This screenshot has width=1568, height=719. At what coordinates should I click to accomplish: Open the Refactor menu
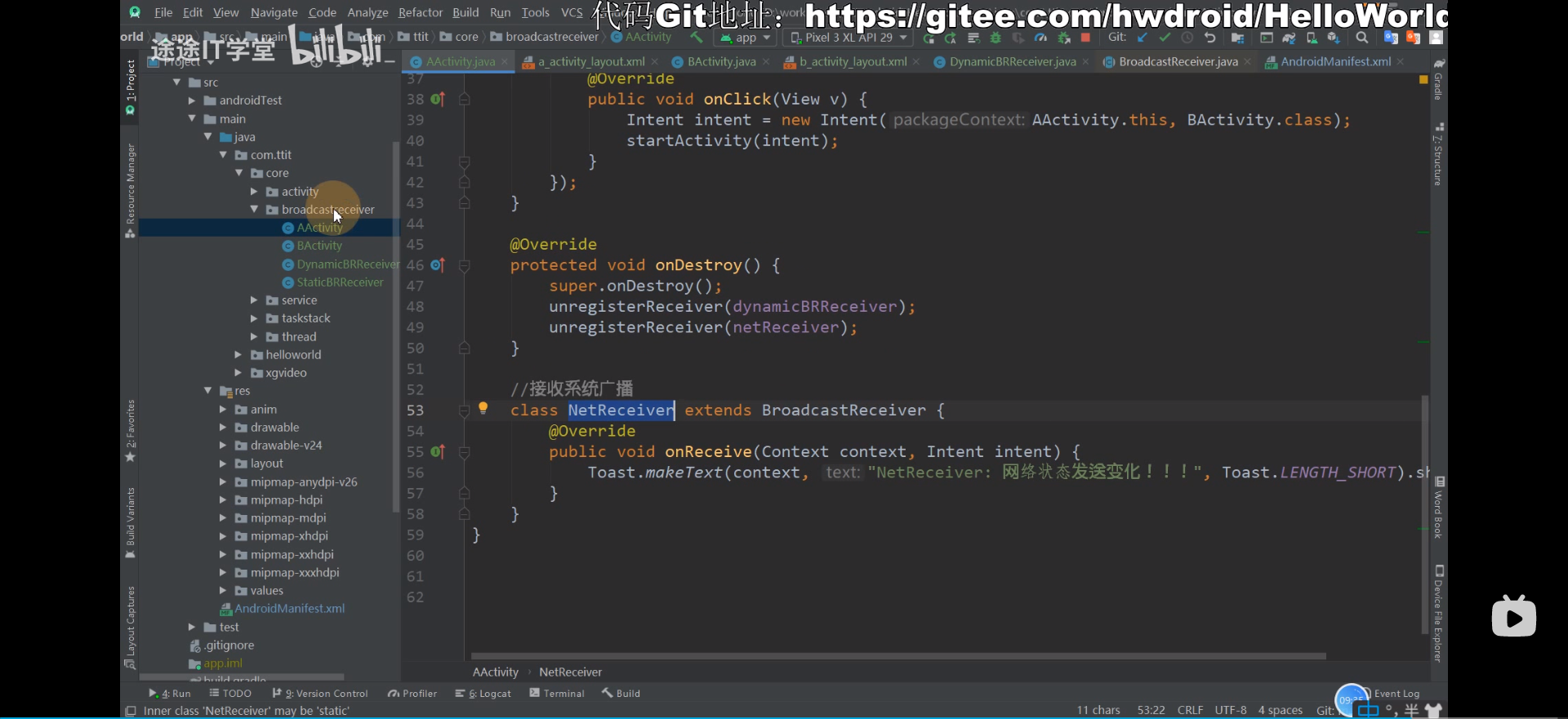click(x=421, y=12)
